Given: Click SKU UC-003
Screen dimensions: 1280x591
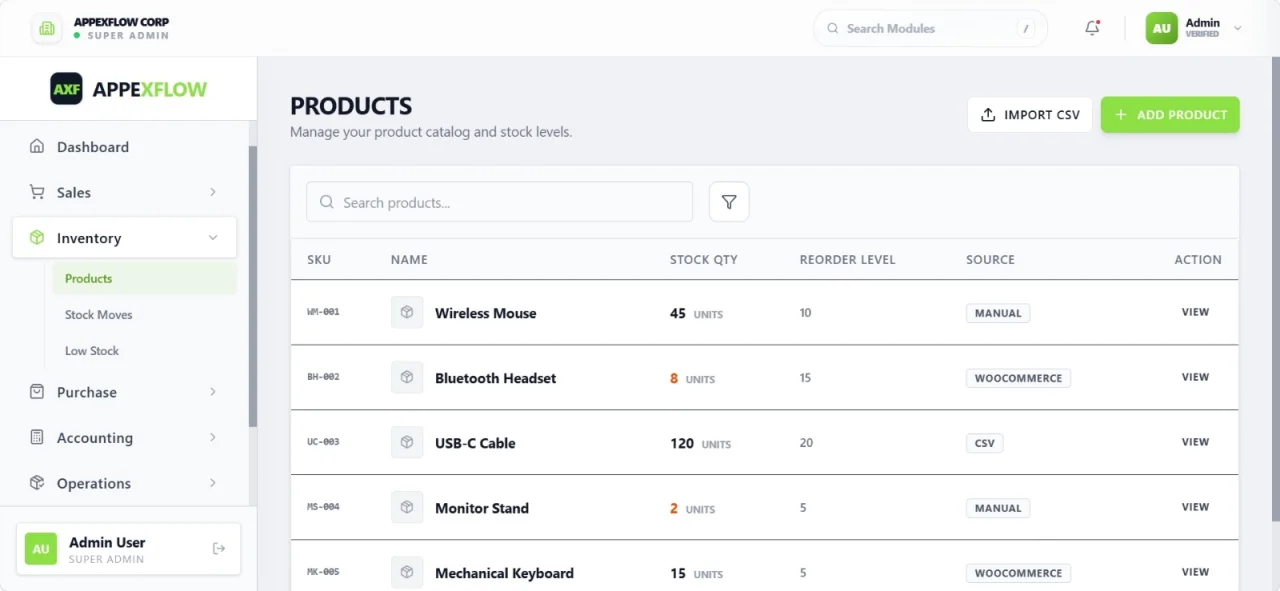Looking at the screenshot, I should tap(323, 442).
